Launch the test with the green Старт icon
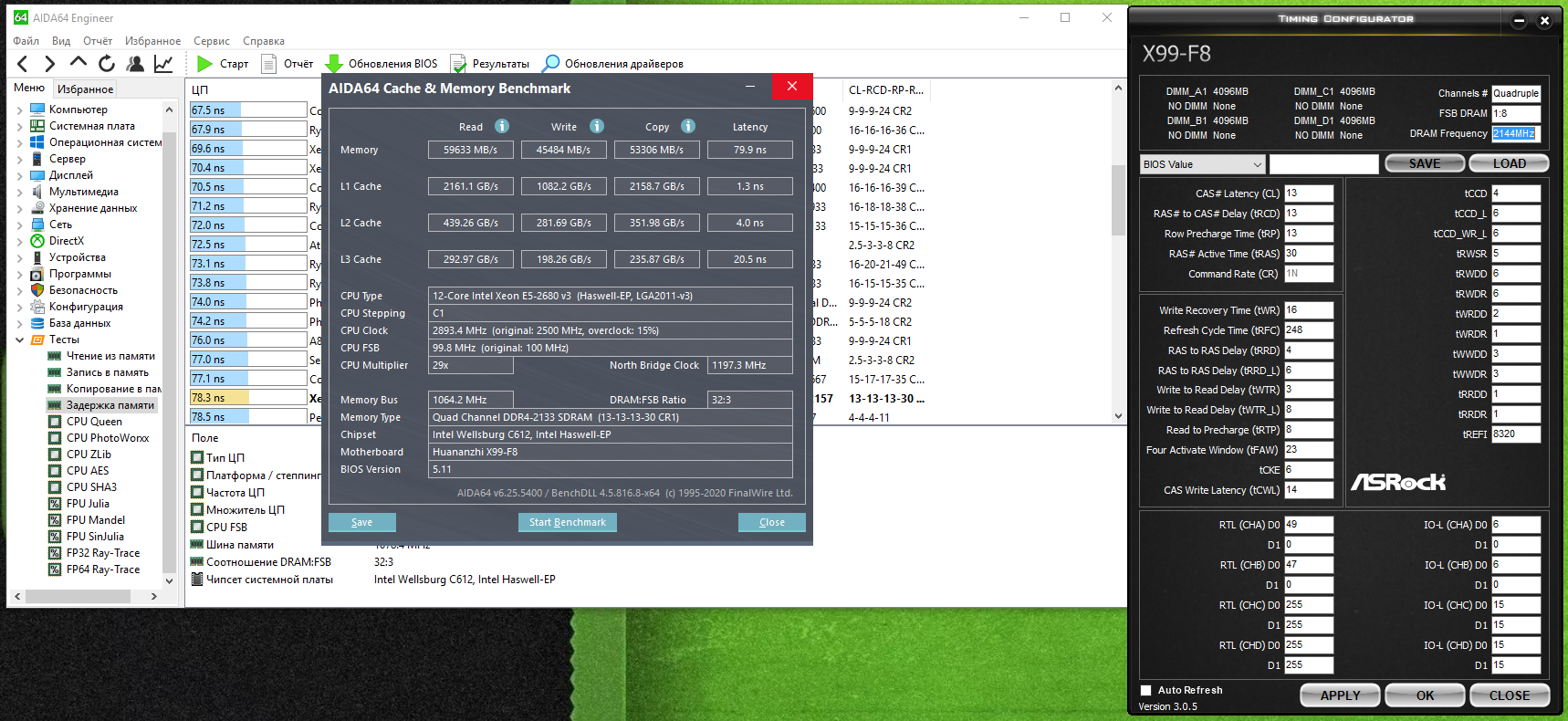 coord(204,63)
